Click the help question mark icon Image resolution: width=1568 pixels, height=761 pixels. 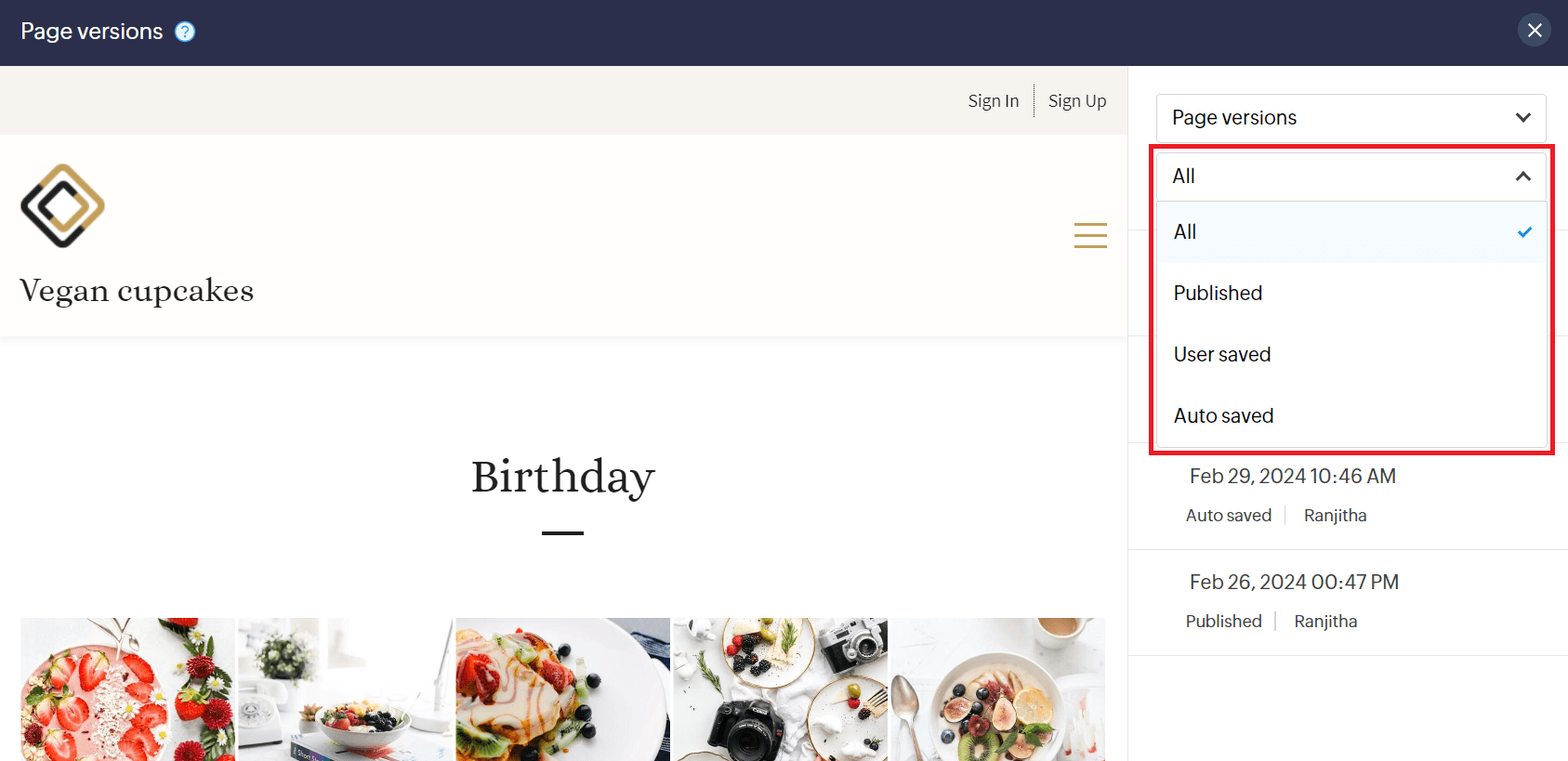pos(185,32)
